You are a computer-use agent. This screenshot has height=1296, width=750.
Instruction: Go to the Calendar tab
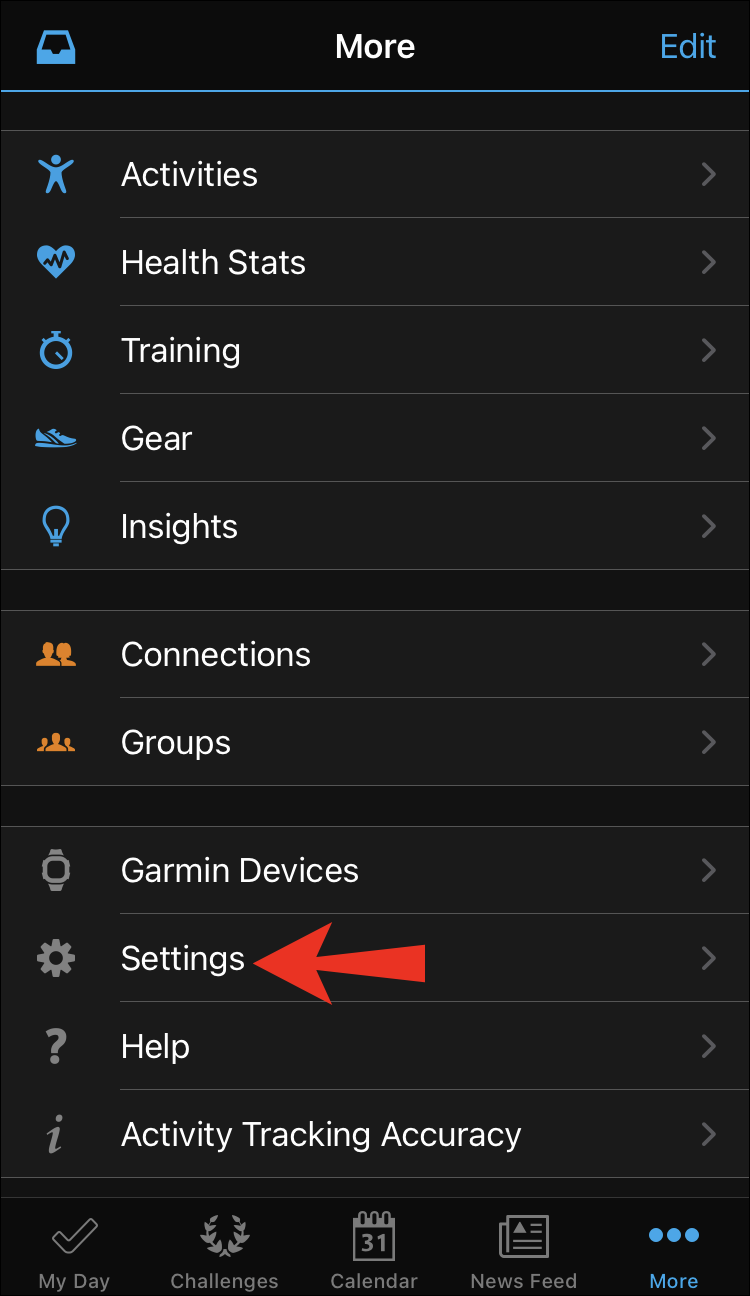tap(374, 1249)
